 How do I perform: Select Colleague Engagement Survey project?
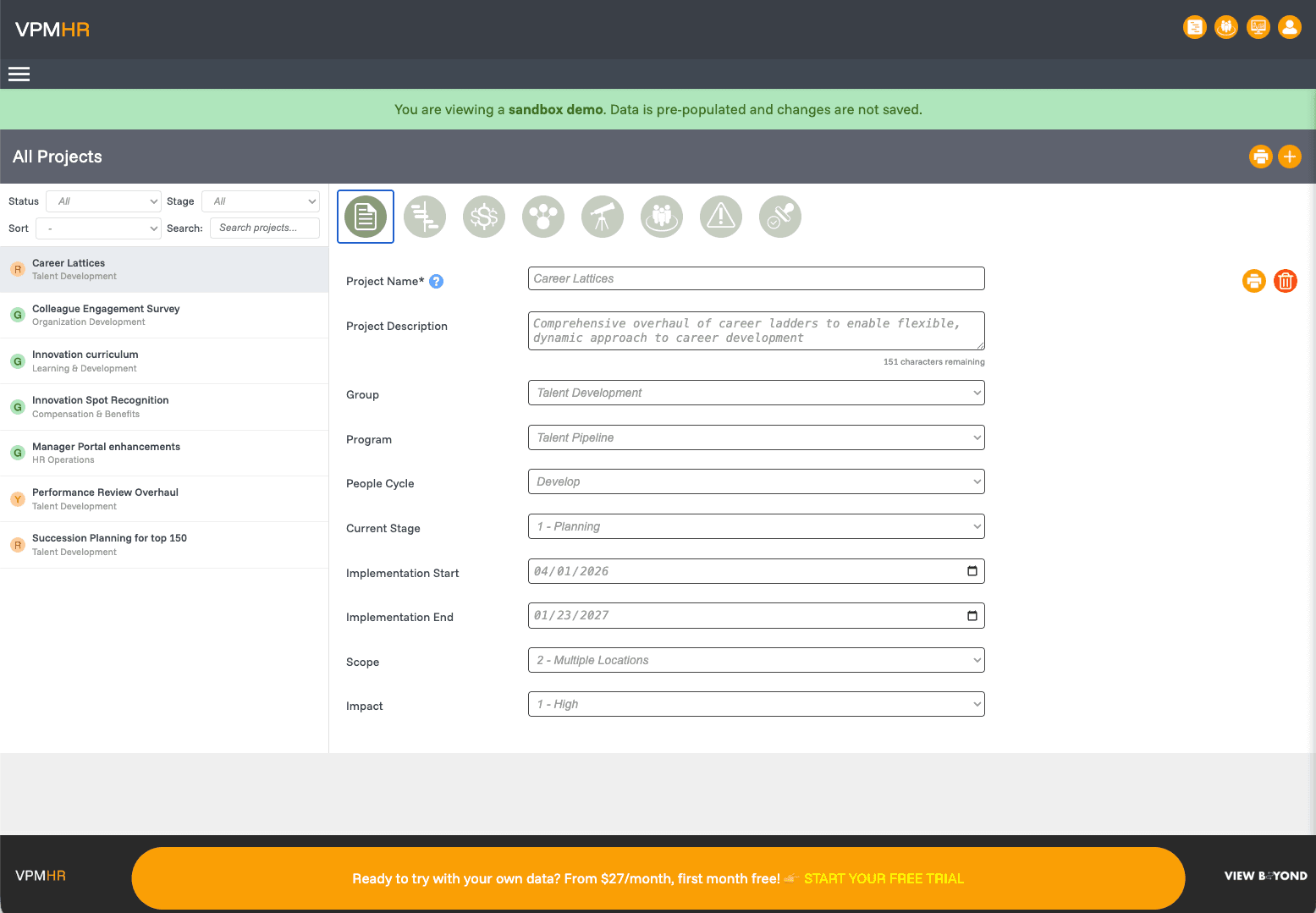(106, 315)
